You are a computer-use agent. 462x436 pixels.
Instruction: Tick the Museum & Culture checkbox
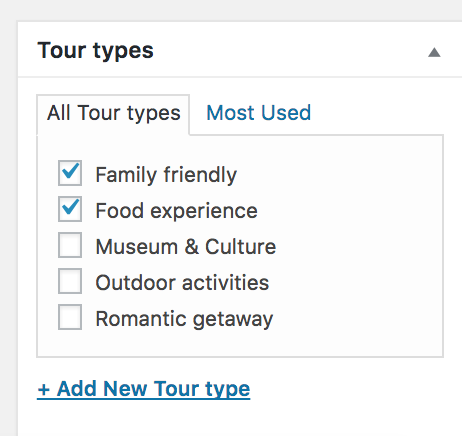[x=70, y=245]
